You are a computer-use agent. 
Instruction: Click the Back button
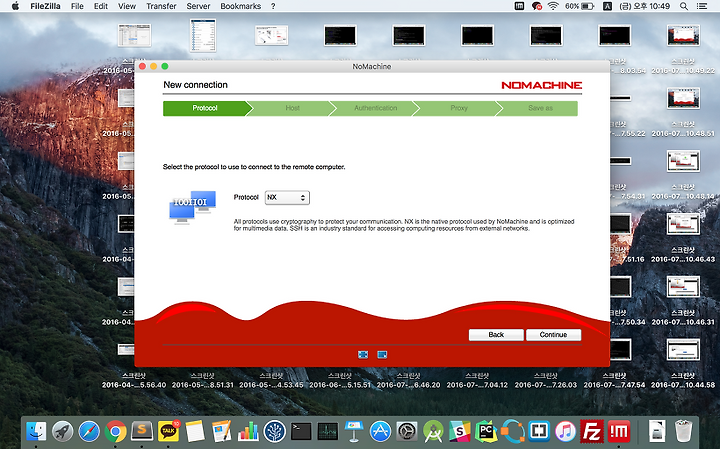tap(496, 335)
